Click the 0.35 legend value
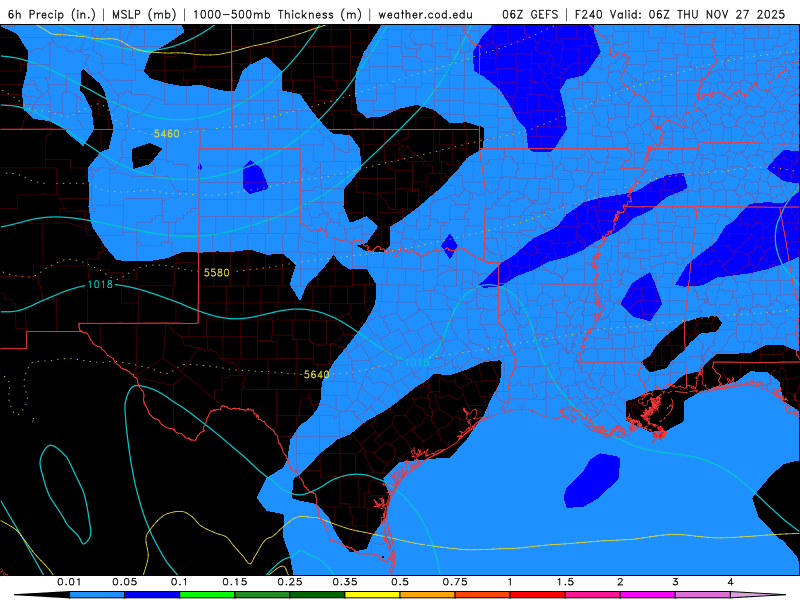 (345, 582)
